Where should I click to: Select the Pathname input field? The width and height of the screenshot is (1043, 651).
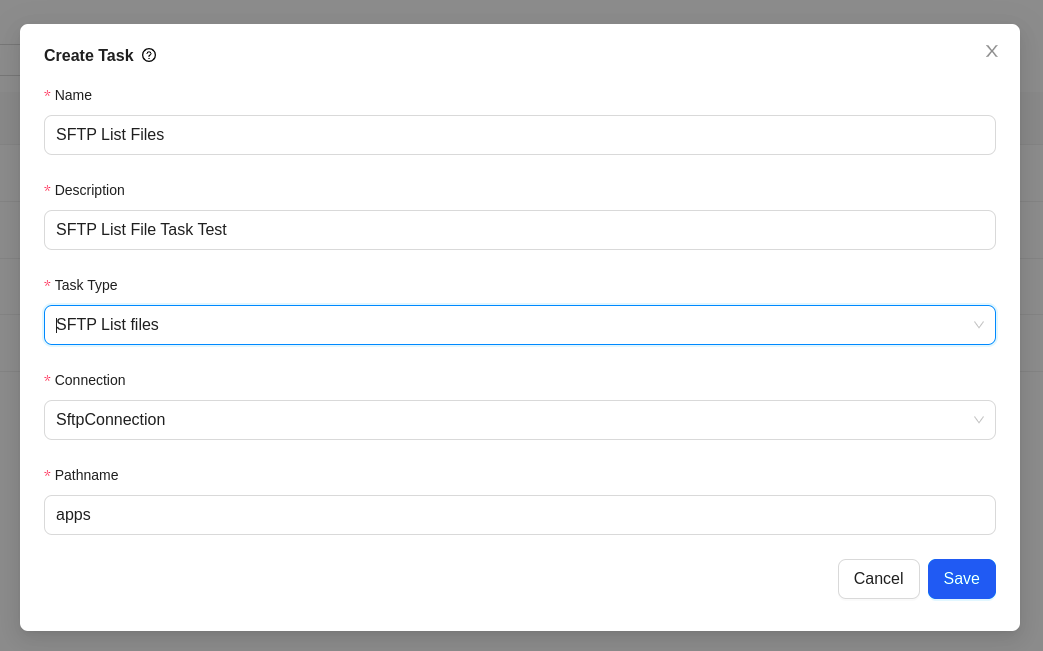(520, 515)
